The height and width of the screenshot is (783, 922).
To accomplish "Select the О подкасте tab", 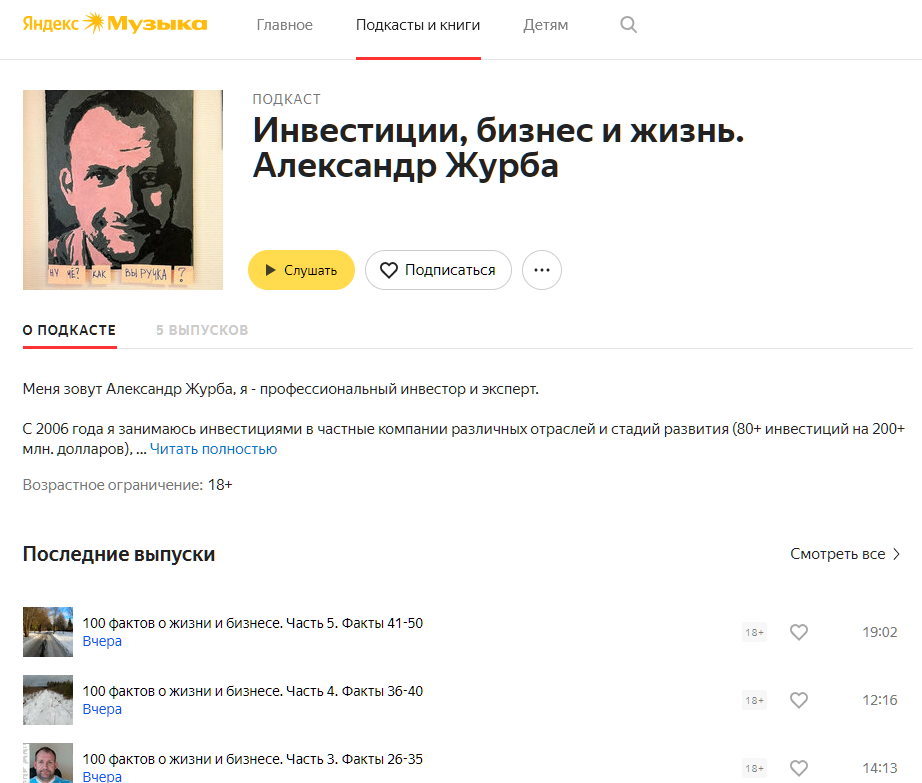I will click(x=69, y=330).
